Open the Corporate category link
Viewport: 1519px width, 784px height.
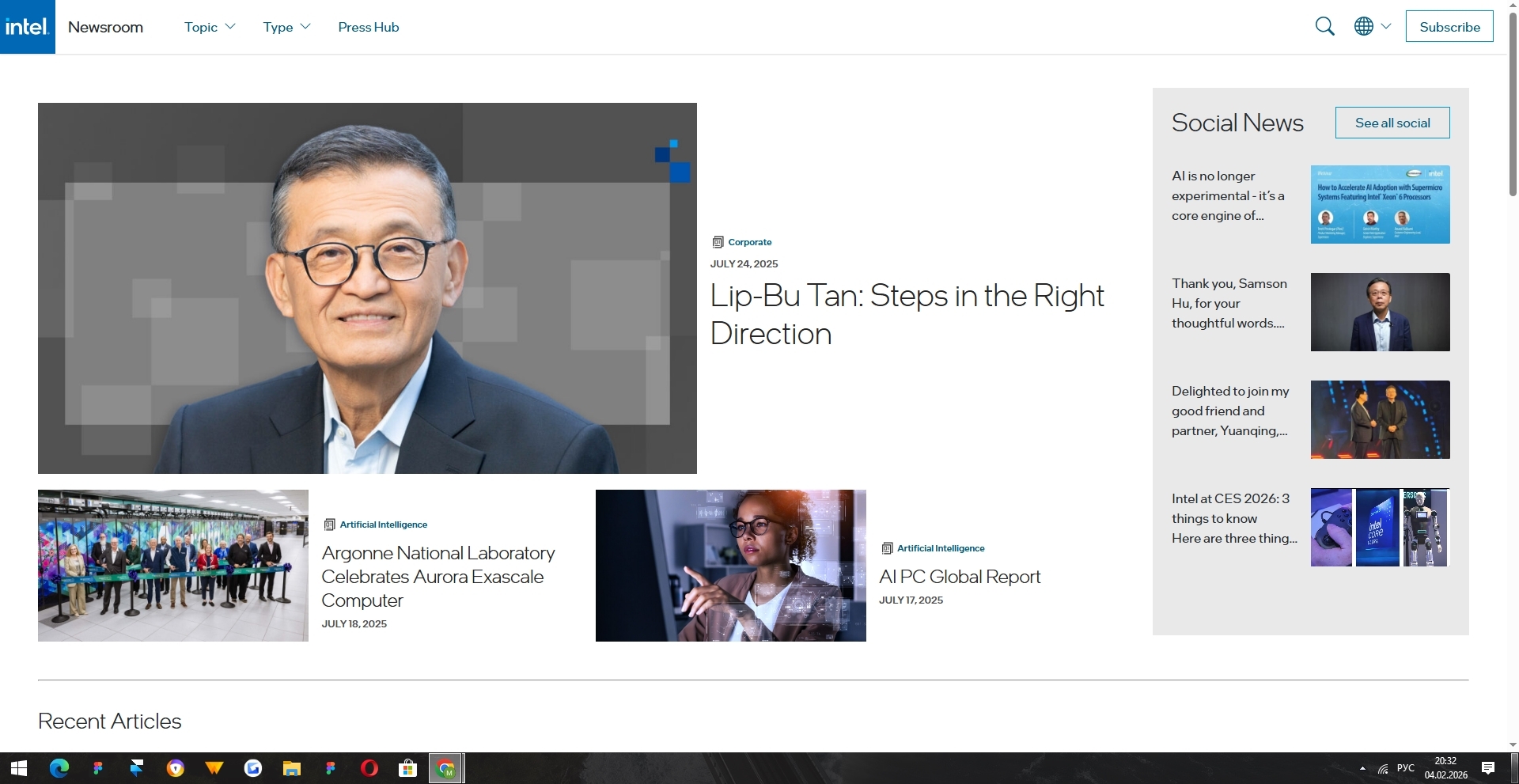pyautogui.click(x=749, y=242)
